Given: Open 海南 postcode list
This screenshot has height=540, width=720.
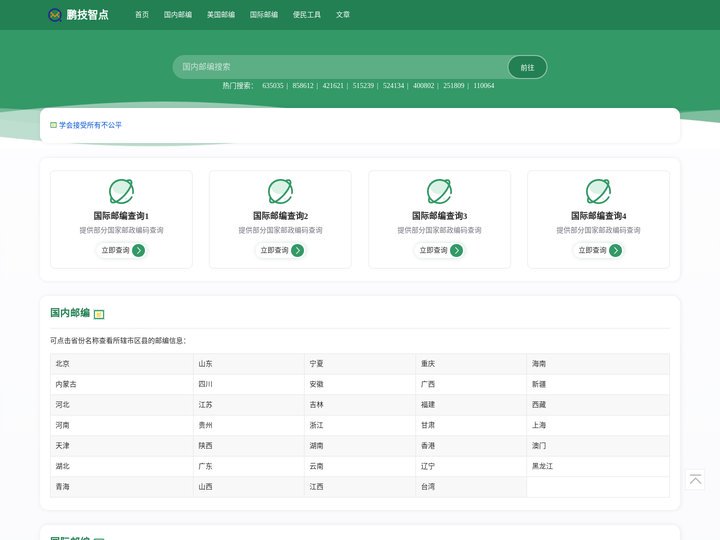Looking at the screenshot, I should [x=539, y=364].
